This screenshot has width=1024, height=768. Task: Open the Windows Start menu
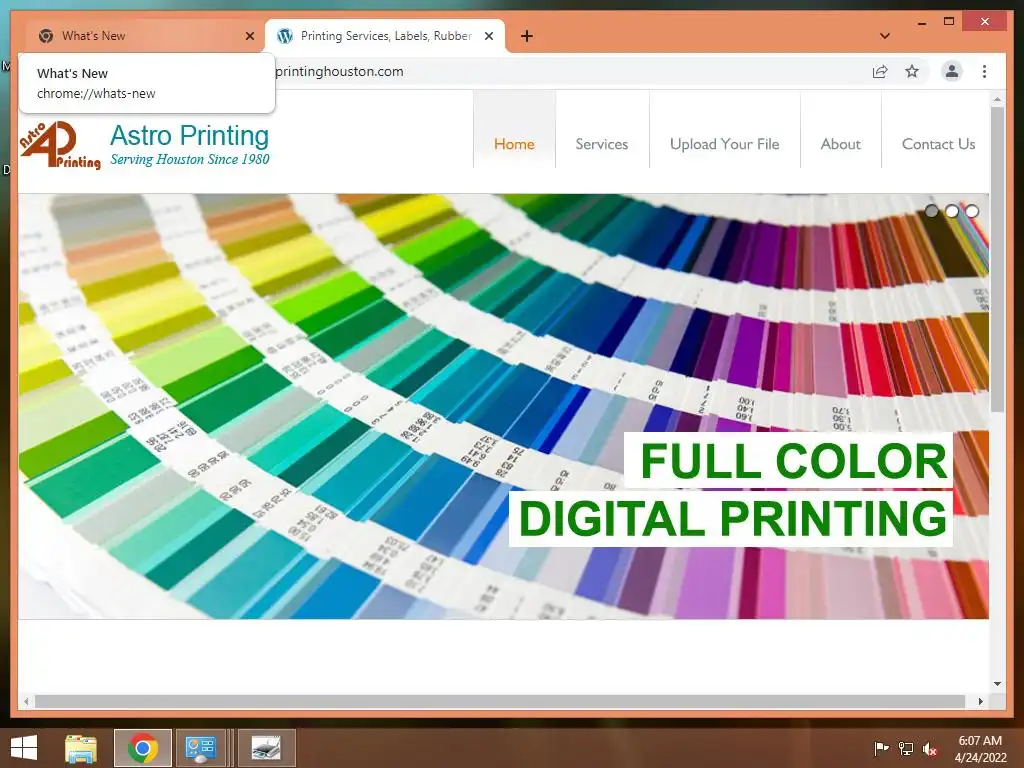(x=24, y=748)
